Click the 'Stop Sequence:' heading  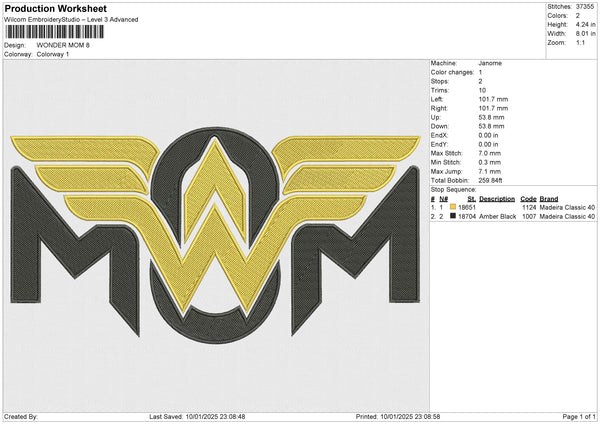click(x=453, y=190)
